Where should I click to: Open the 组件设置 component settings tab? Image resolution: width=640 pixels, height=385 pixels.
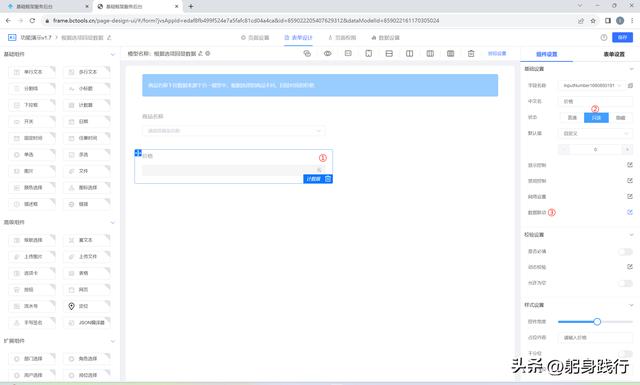point(547,54)
